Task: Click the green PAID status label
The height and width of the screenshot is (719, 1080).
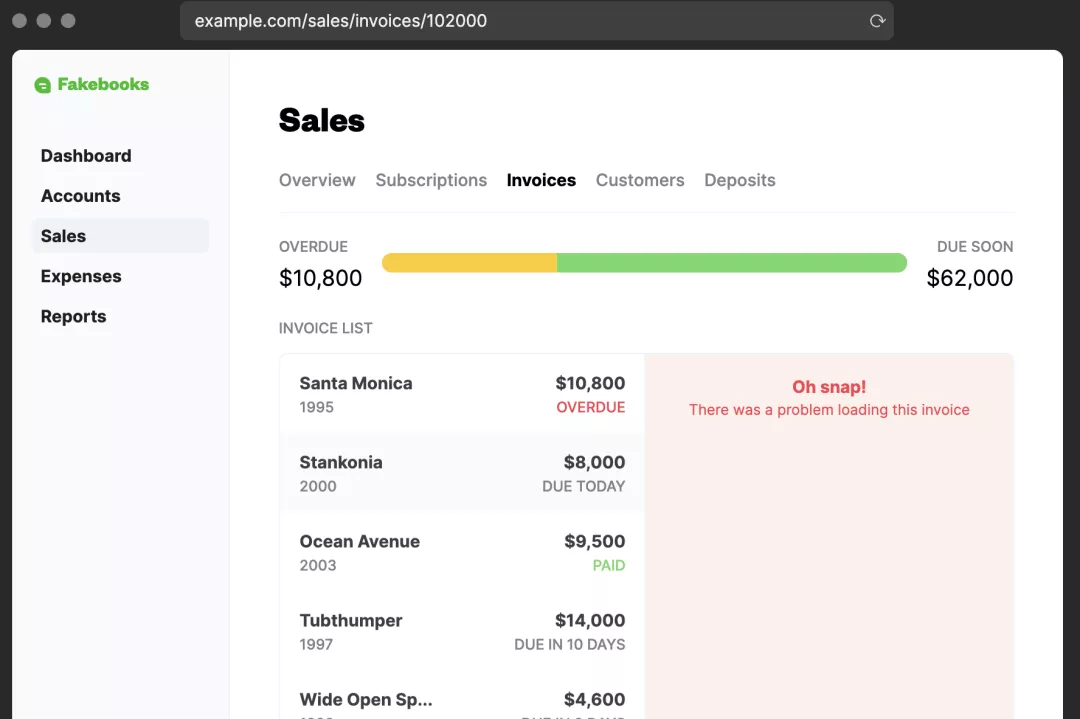Action: point(609,565)
